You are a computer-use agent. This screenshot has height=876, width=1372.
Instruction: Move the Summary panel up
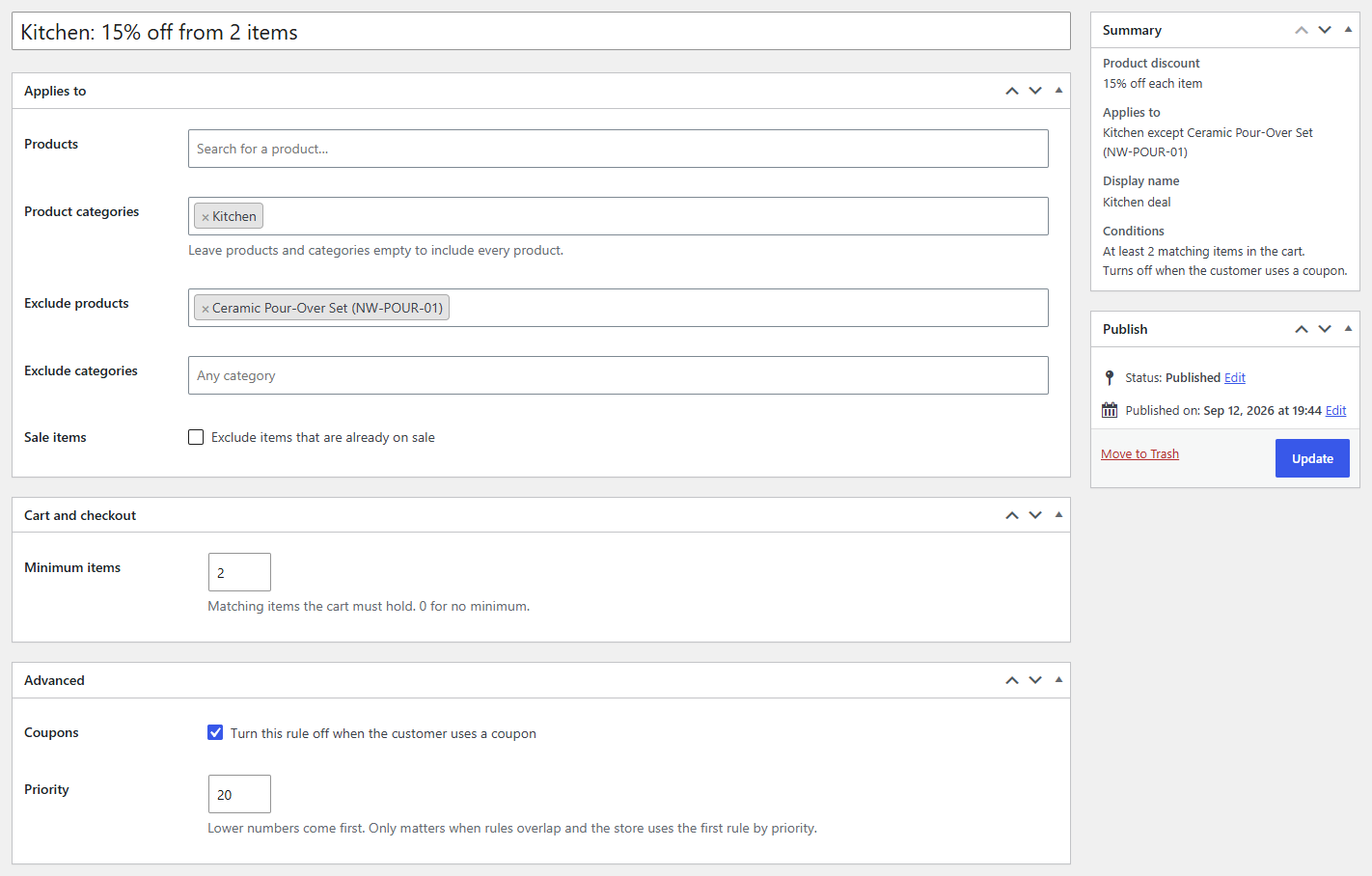tap(1302, 30)
